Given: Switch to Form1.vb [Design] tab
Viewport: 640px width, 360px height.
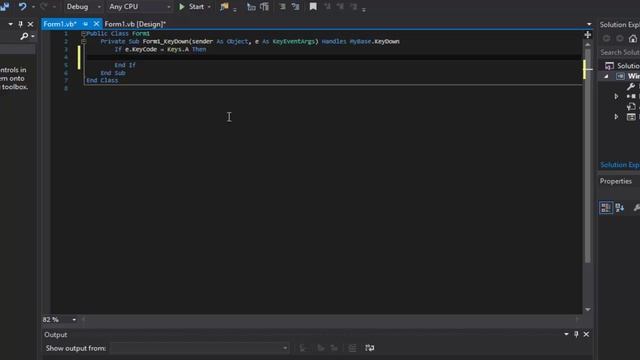Looking at the screenshot, I should pyautogui.click(x=135, y=24).
